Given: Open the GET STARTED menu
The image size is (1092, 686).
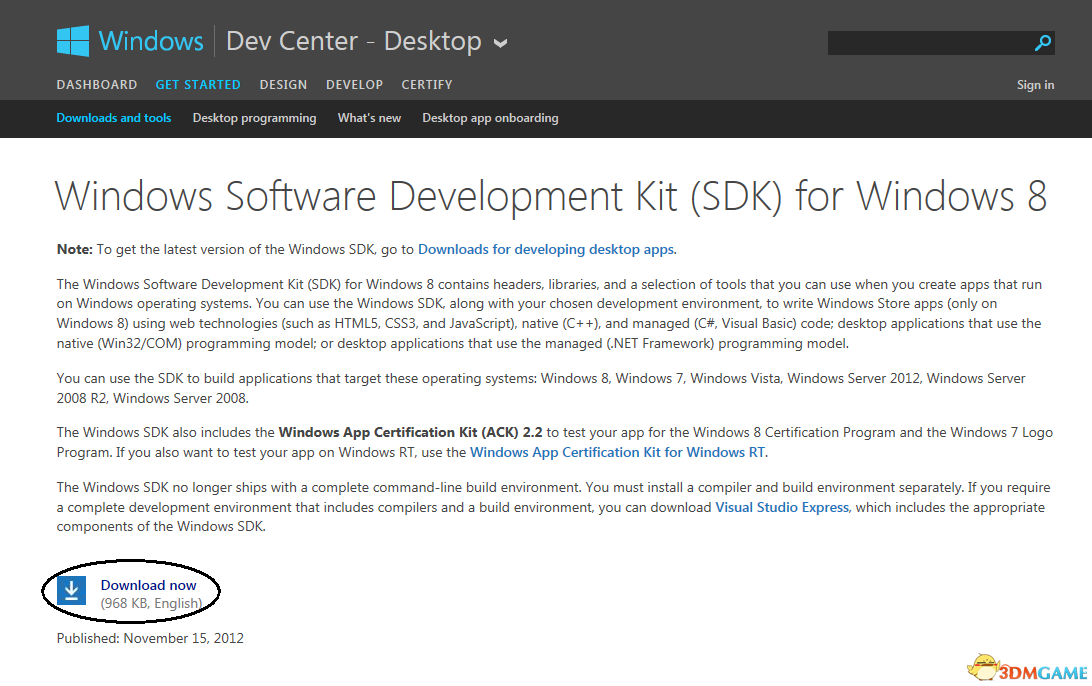Looking at the screenshot, I should click(x=198, y=84).
